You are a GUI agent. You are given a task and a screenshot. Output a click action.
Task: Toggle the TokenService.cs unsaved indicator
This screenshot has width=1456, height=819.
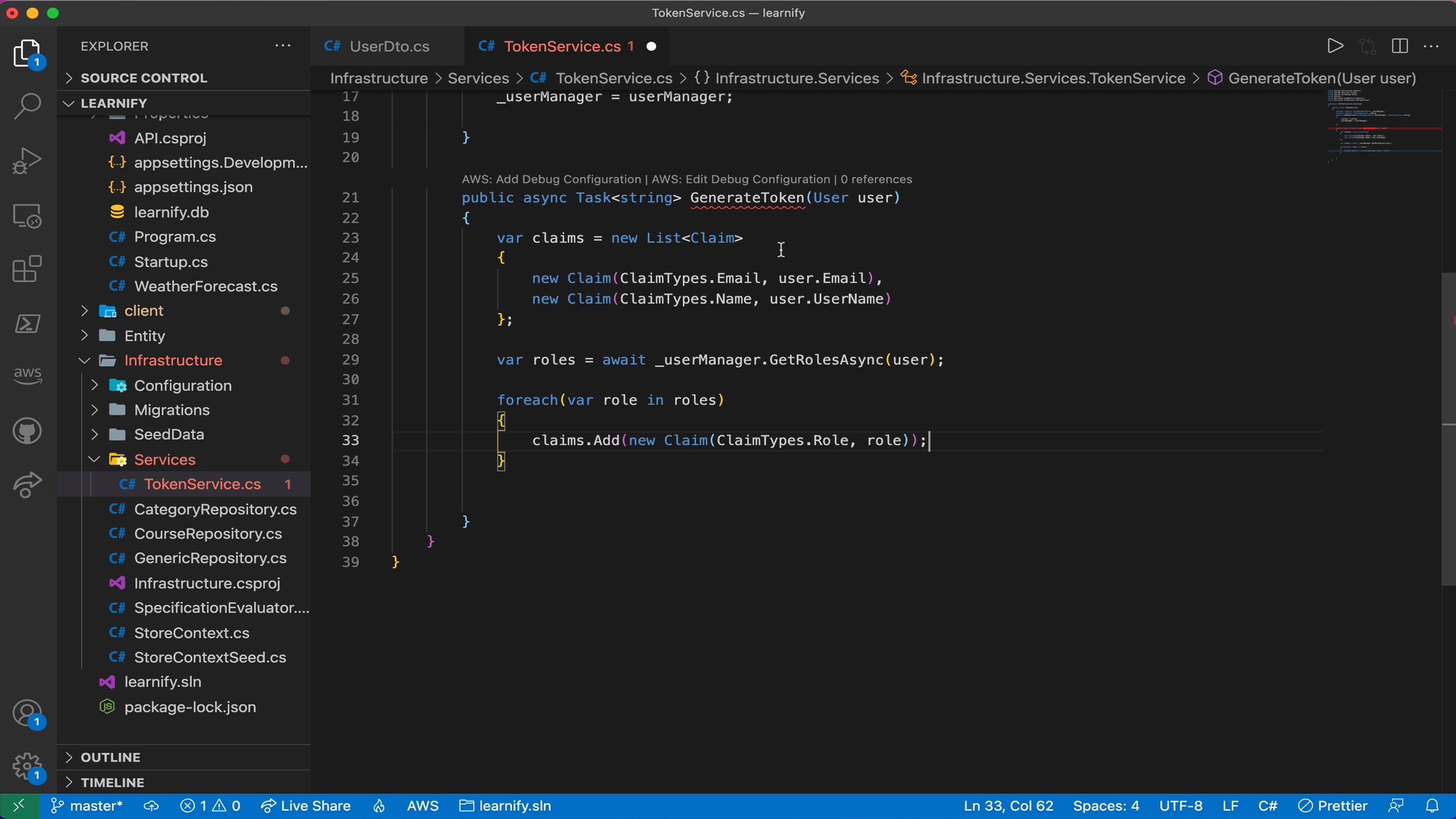point(650,46)
